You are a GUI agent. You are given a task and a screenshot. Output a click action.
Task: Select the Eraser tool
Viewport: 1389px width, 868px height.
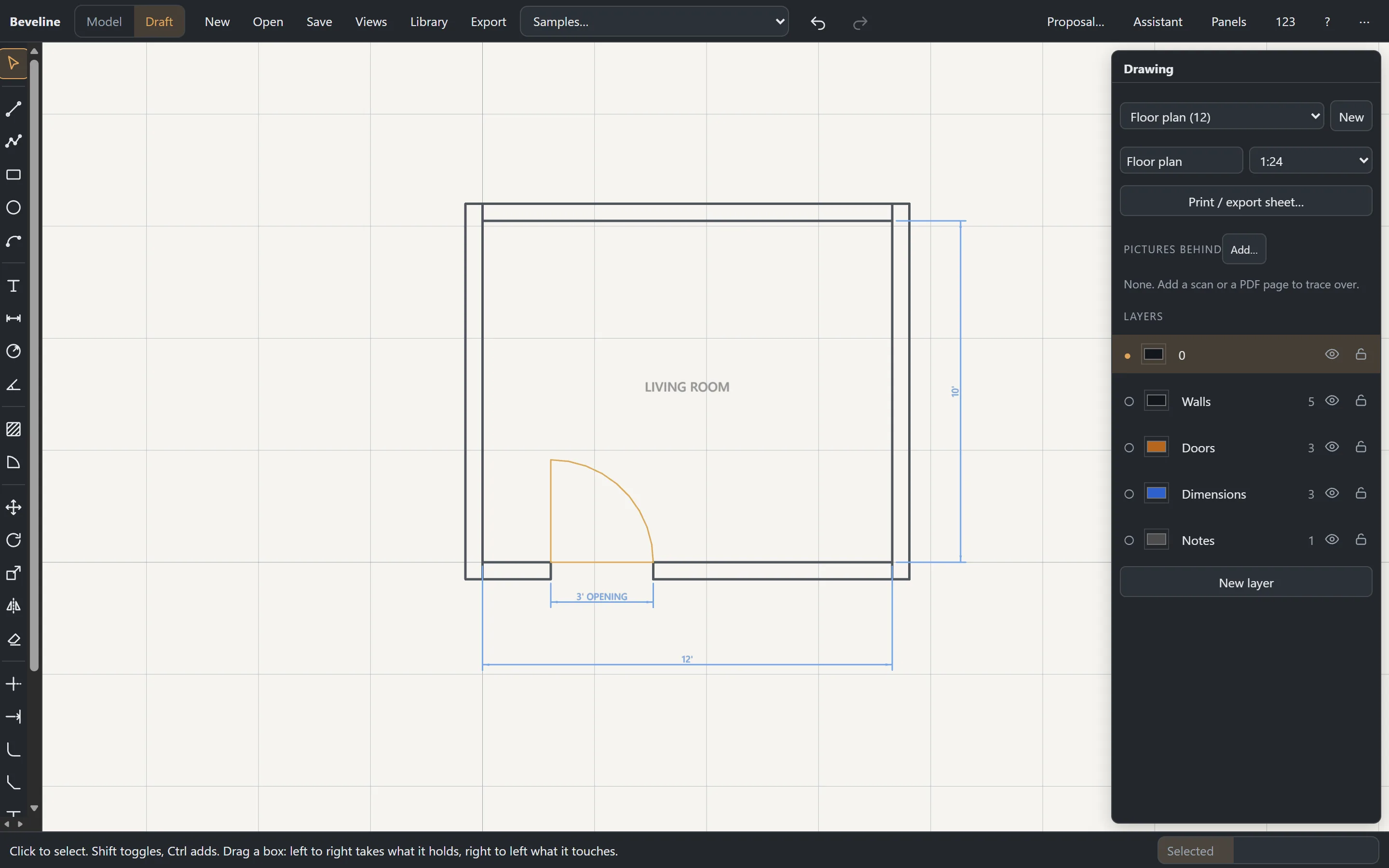click(13, 639)
